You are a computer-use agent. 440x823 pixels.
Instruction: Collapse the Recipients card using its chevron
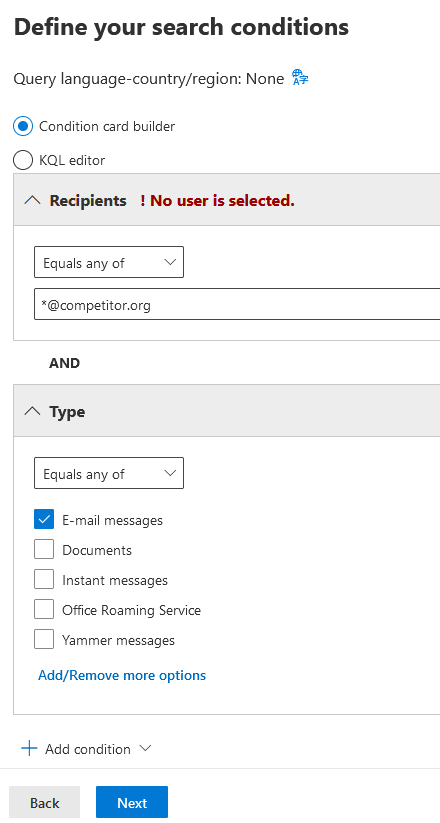pos(32,201)
